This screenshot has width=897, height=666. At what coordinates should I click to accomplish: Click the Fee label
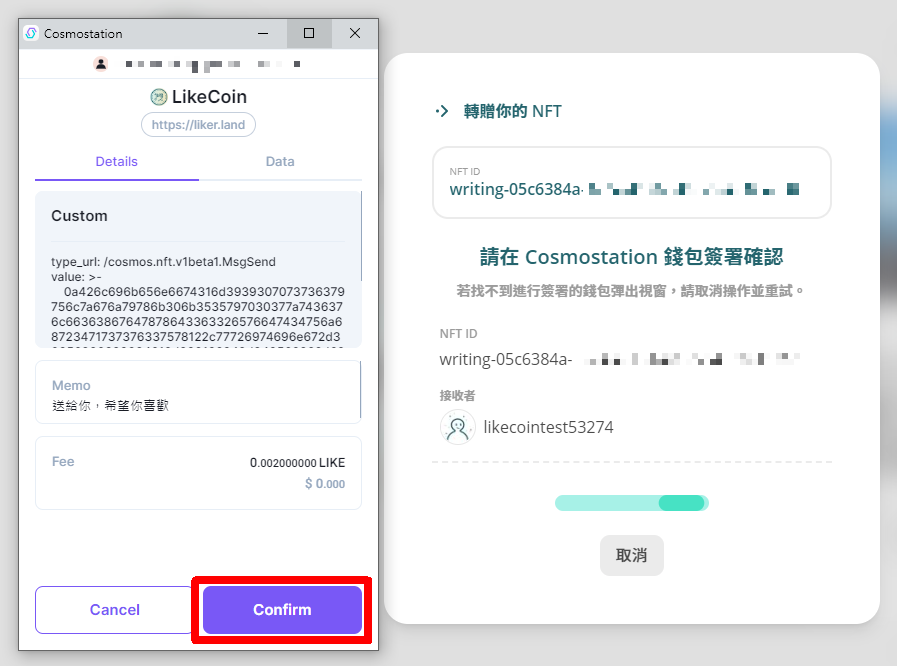tap(63, 462)
